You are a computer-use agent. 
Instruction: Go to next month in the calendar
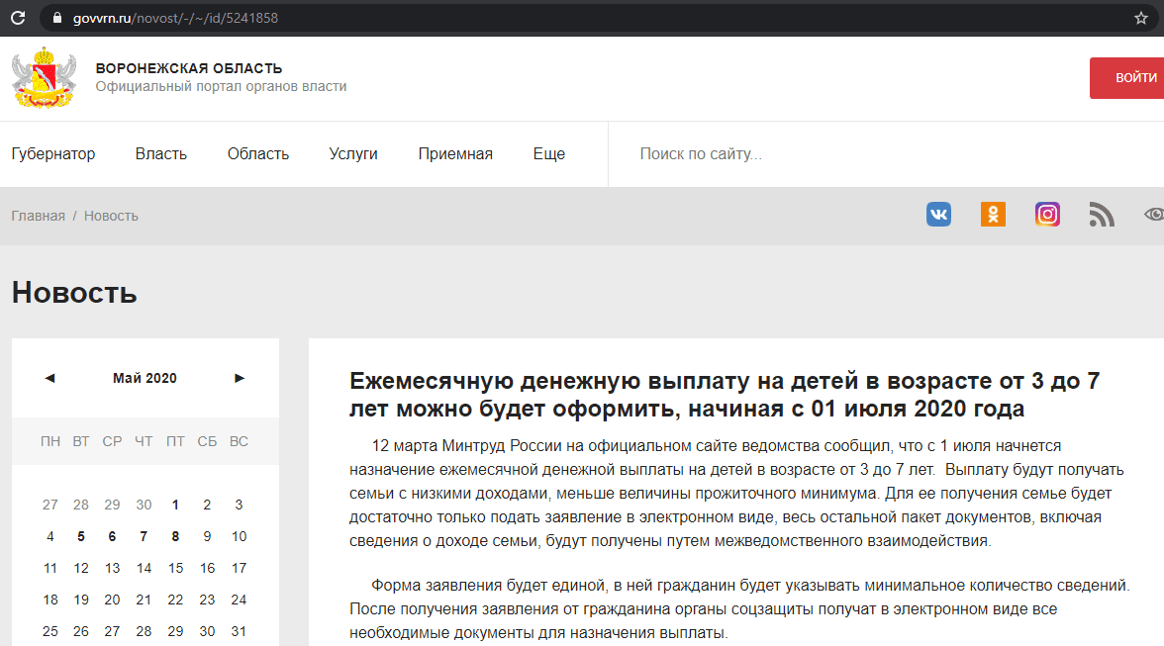pos(239,378)
